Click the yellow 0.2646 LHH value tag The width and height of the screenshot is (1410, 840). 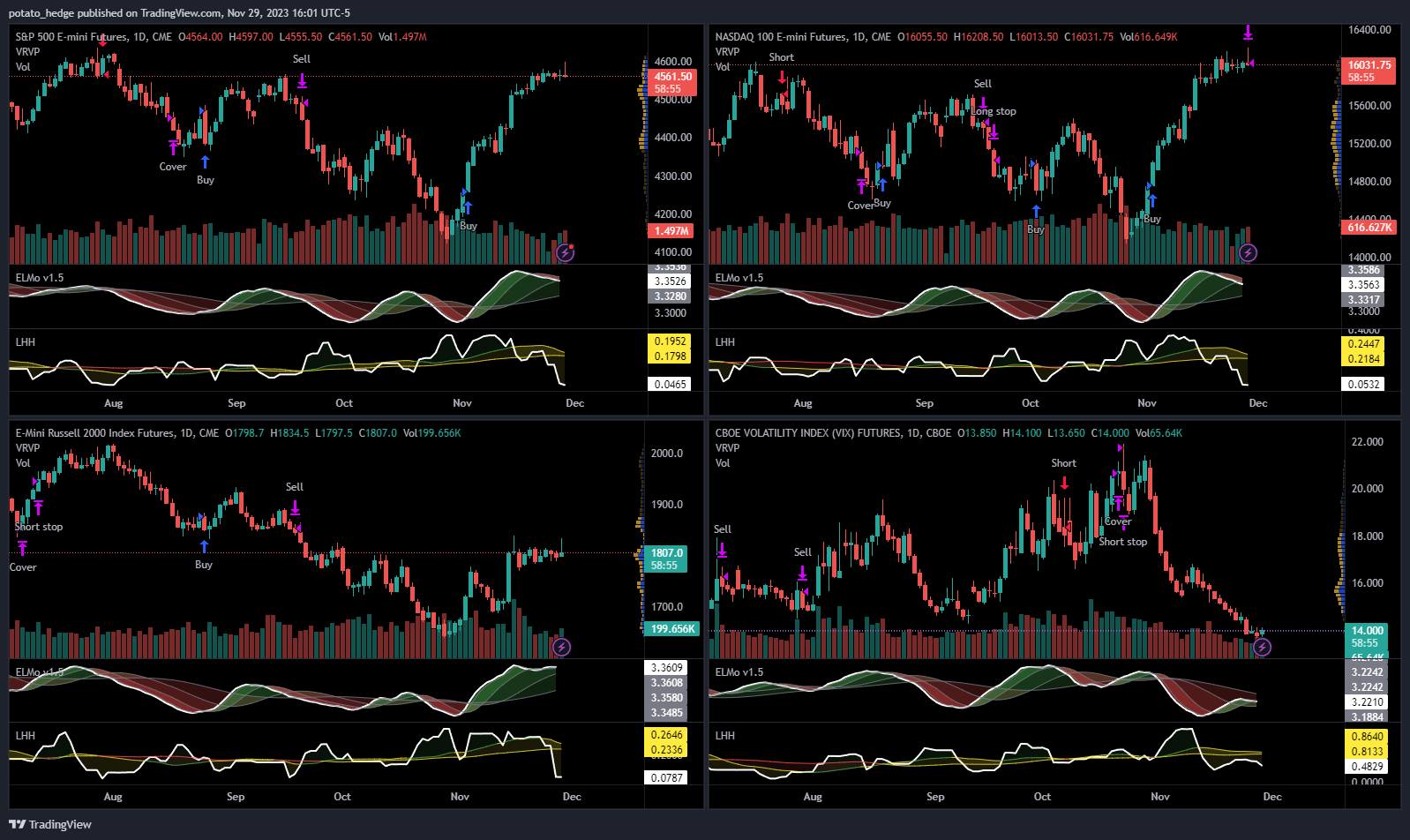pyautogui.click(x=666, y=735)
